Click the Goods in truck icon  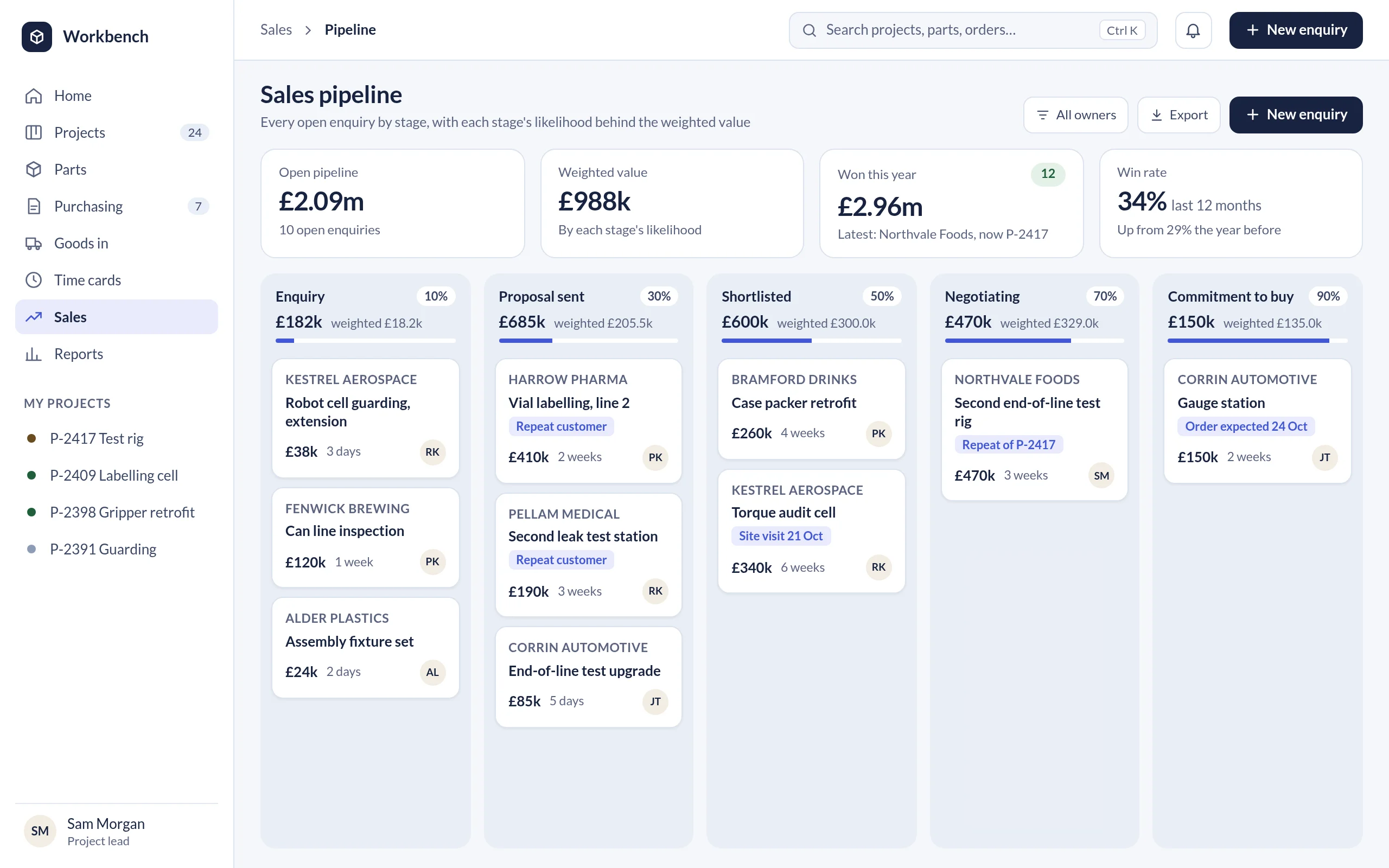tap(34, 244)
